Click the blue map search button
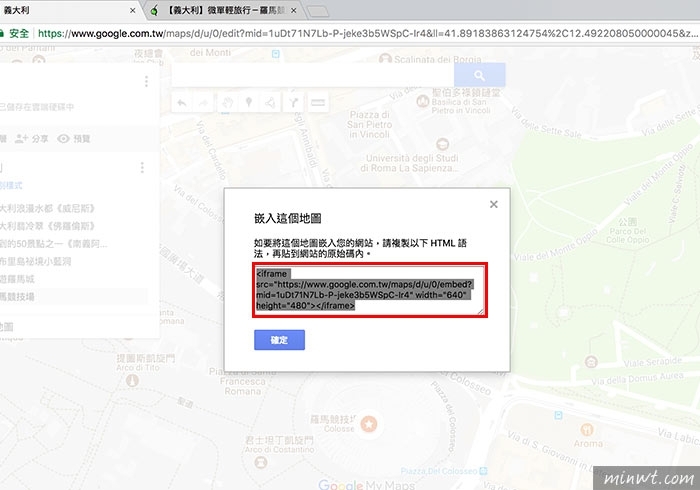Screen dimensions: 700x490 coord(479,75)
